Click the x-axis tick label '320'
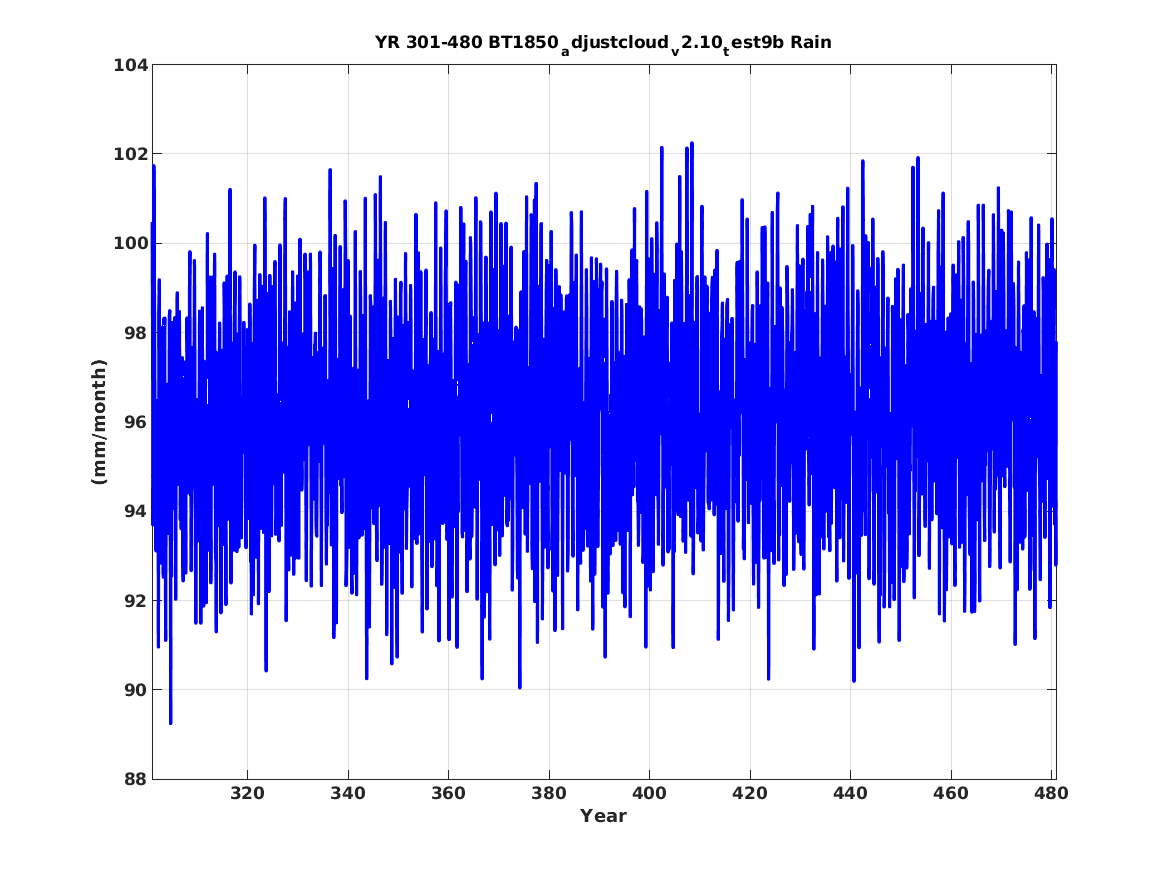The width and height of the screenshot is (1167, 875). [247, 793]
